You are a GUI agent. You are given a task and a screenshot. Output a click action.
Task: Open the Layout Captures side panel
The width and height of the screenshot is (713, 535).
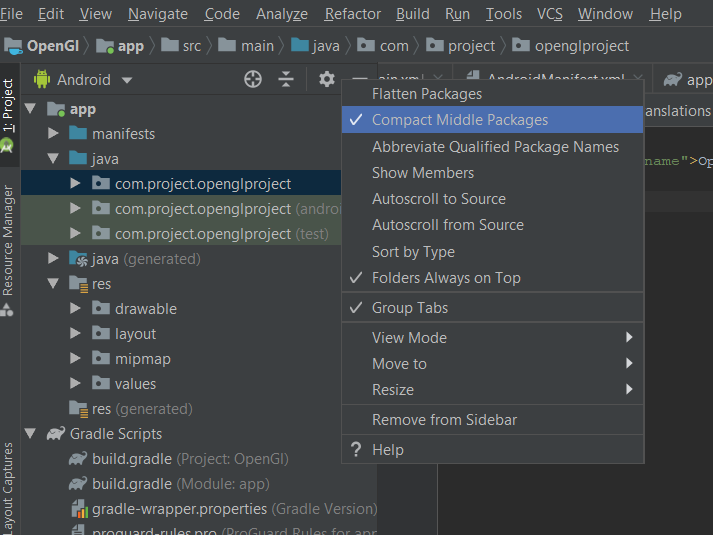(8, 489)
